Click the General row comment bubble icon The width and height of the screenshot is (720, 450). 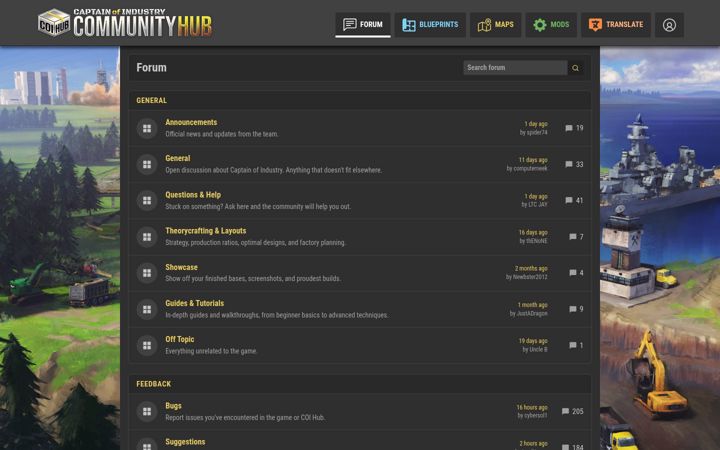click(569, 164)
